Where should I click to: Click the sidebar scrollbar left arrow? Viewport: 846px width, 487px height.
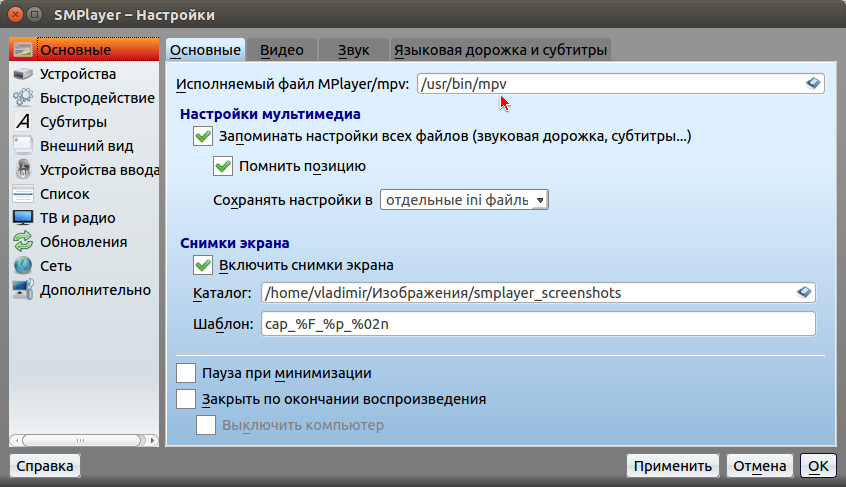pyautogui.click(x=16, y=440)
